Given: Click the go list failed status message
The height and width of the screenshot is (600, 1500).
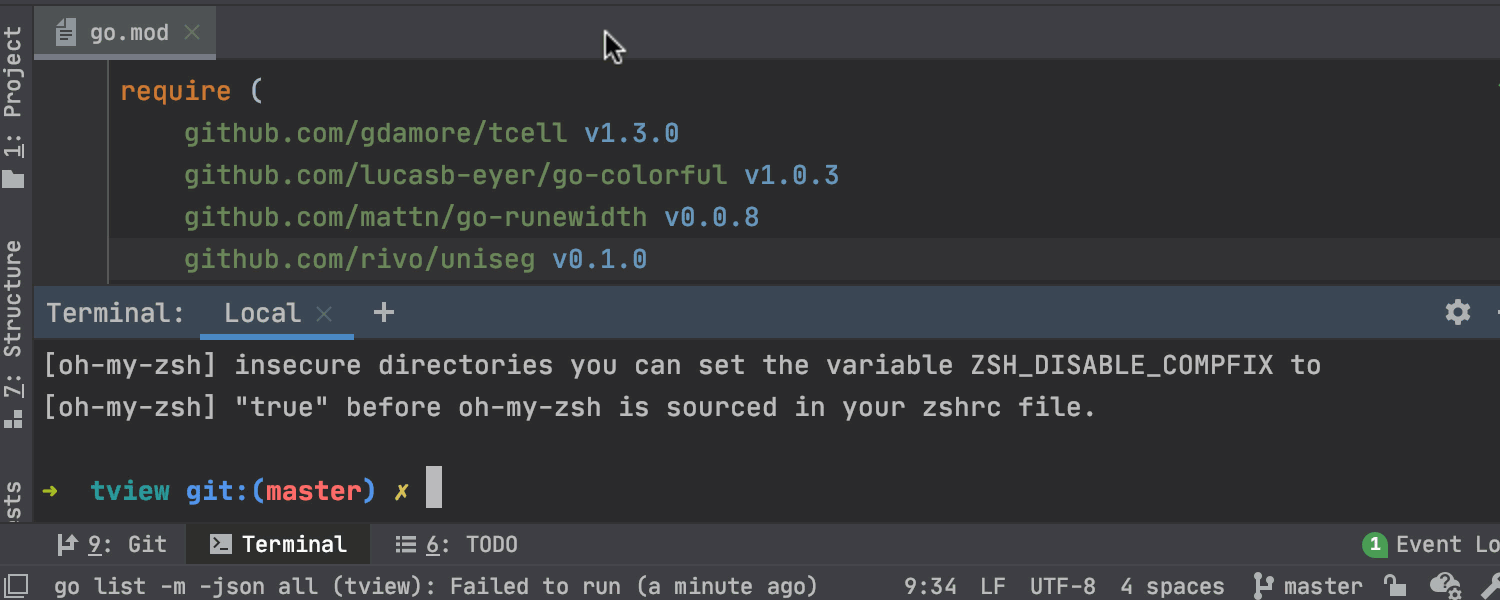Looking at the screenshot, I should pos(435,586).
